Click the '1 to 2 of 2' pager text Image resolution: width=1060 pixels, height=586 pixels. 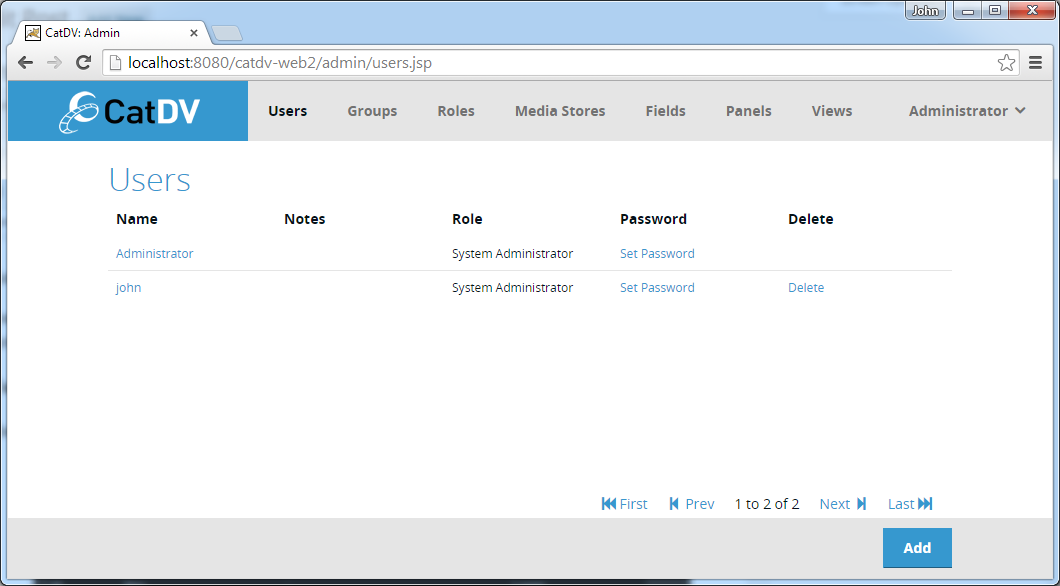(x=767, y=504)
